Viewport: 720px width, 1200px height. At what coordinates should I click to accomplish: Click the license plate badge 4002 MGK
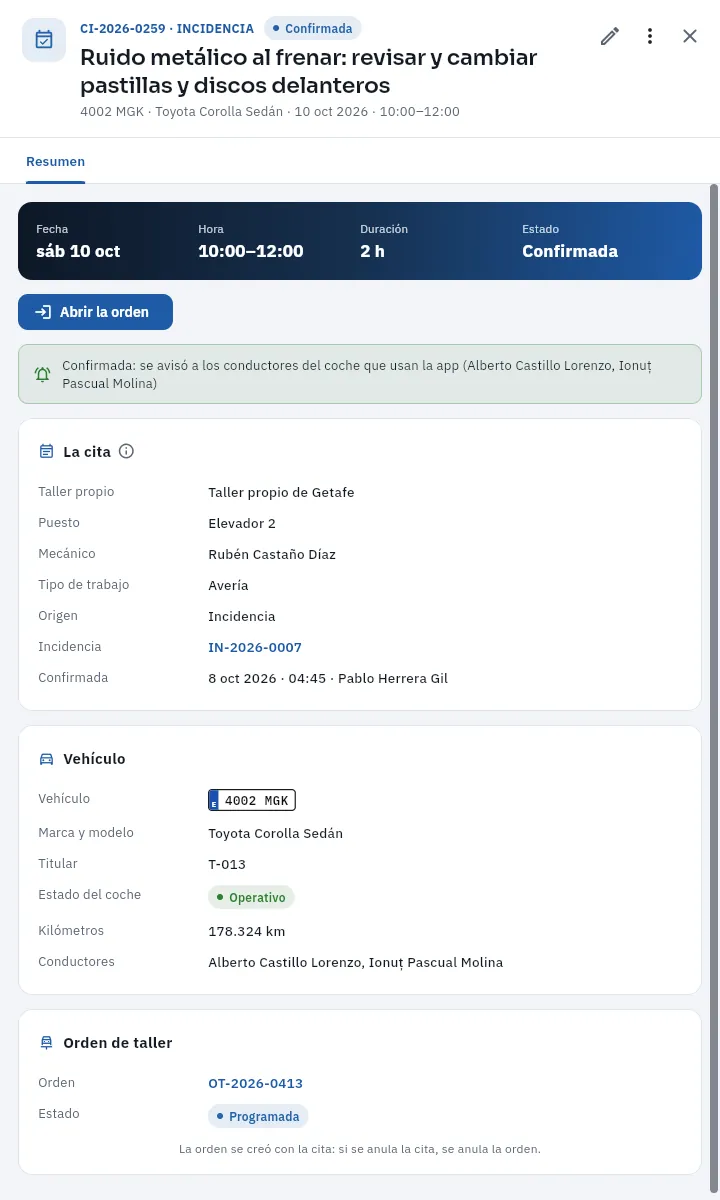point(252,800)
